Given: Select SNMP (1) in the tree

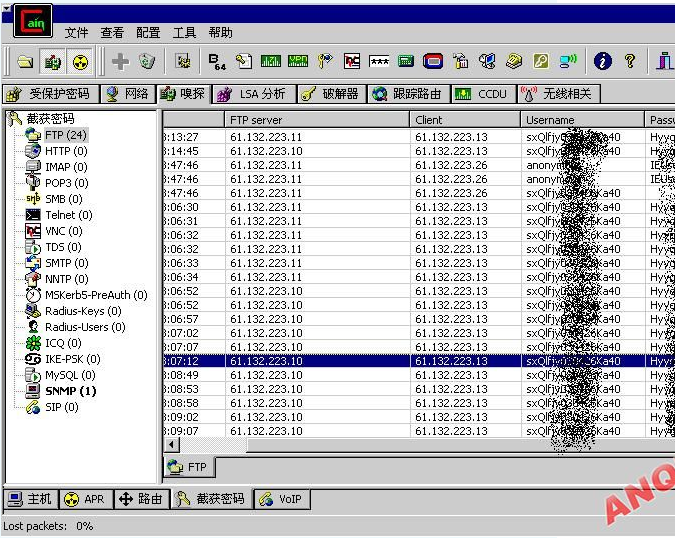Looking at the screenshot, I should click(x=71, y=391).
